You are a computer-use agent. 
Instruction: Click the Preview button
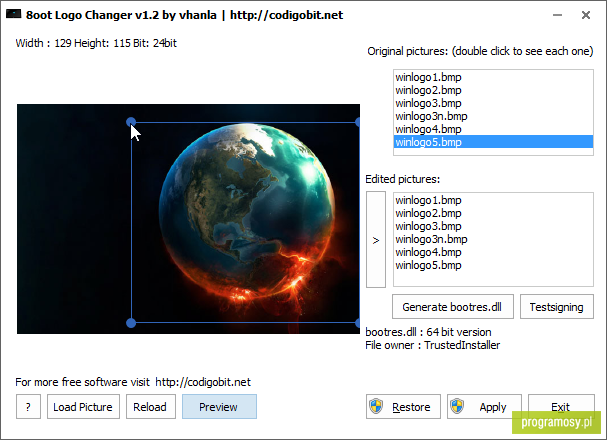click(219, 407)
